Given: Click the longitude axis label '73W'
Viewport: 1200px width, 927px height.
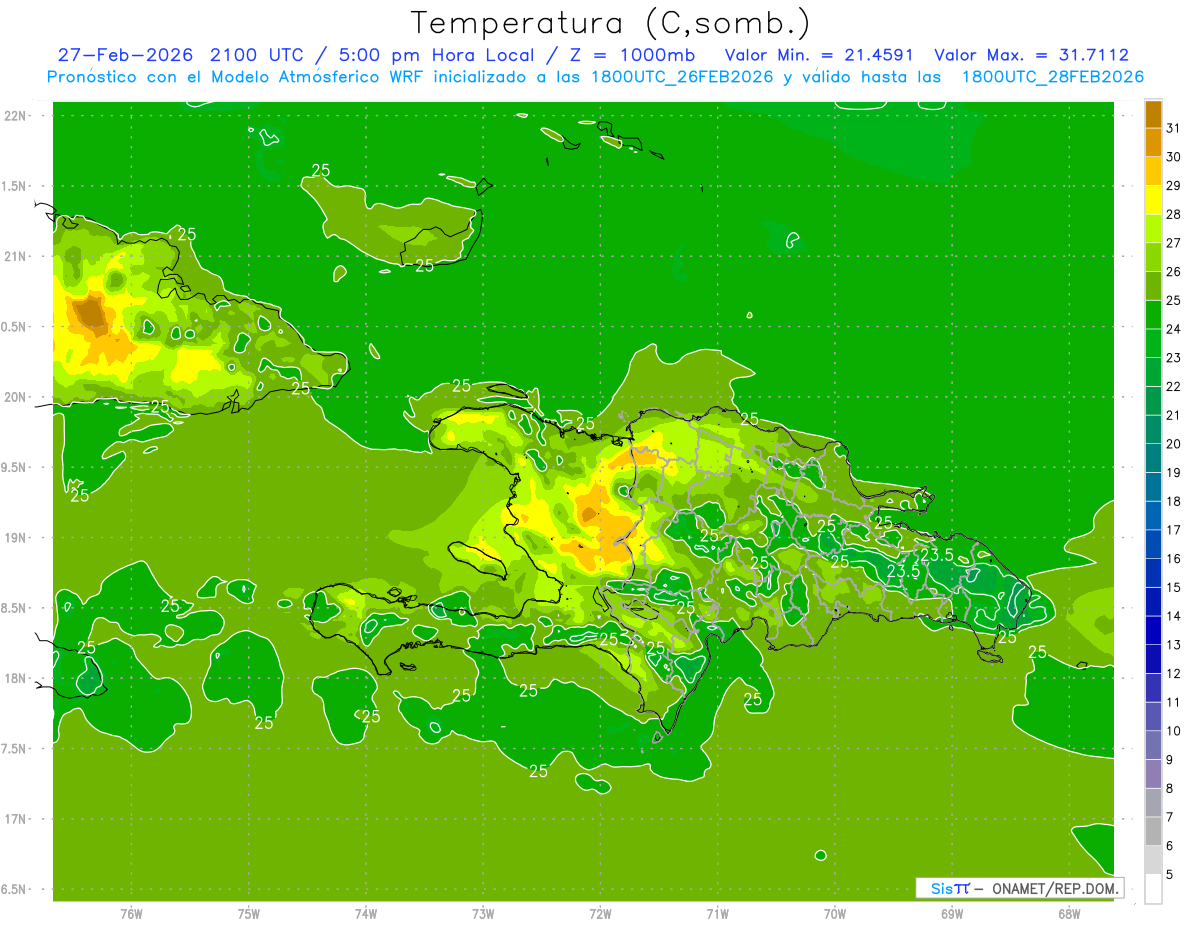Looking at the screenshot, I should coord(483,913).
